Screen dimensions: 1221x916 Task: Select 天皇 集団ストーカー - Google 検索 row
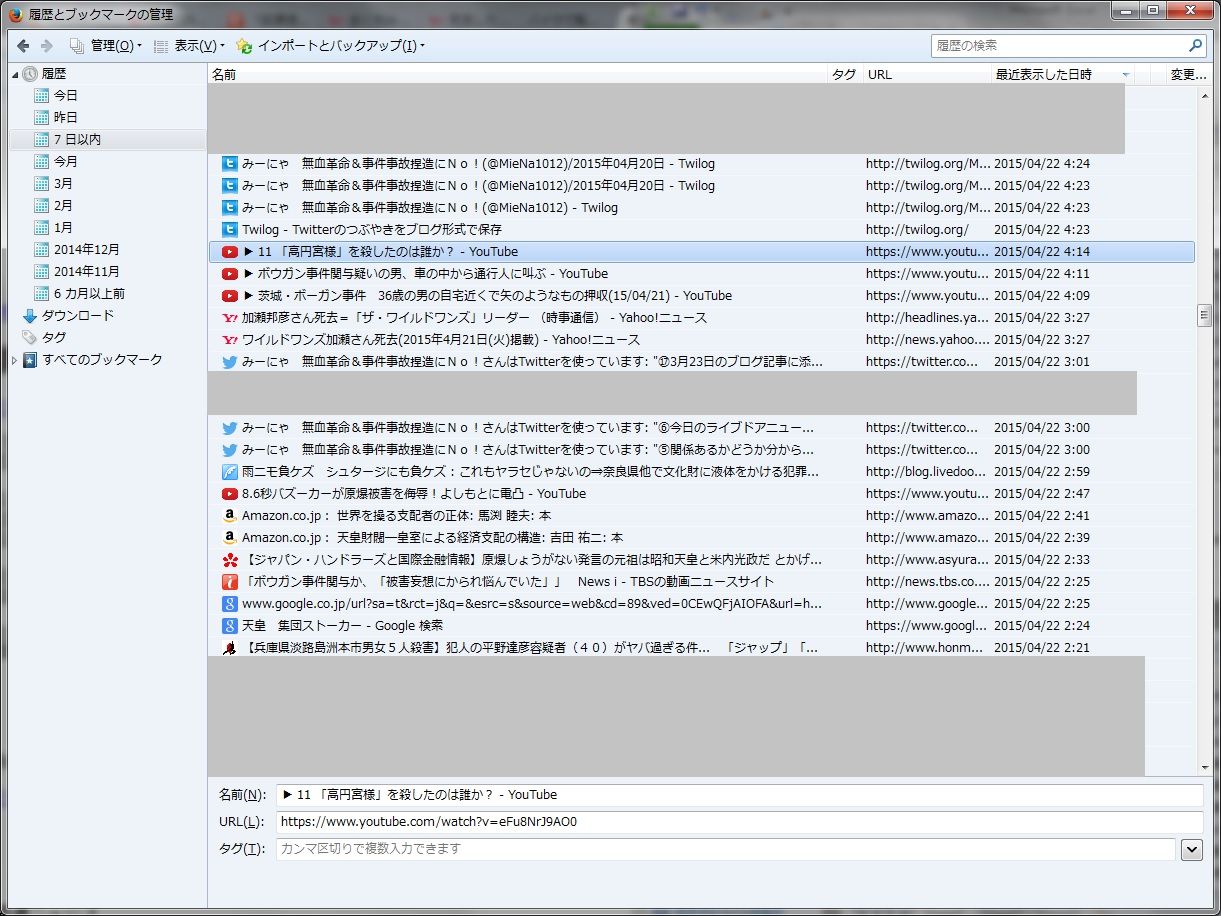(x=701, y=626)
